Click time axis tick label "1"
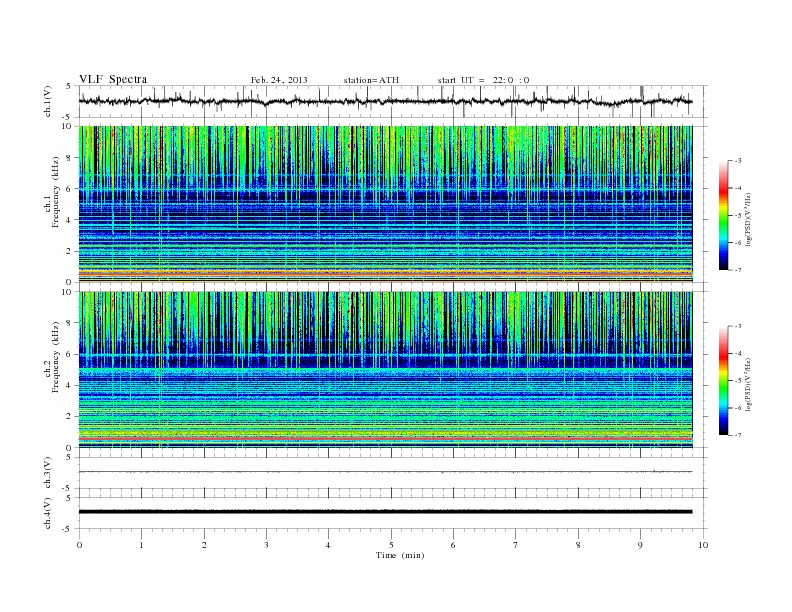Viewport: 792px width, 612px height. 141,545
